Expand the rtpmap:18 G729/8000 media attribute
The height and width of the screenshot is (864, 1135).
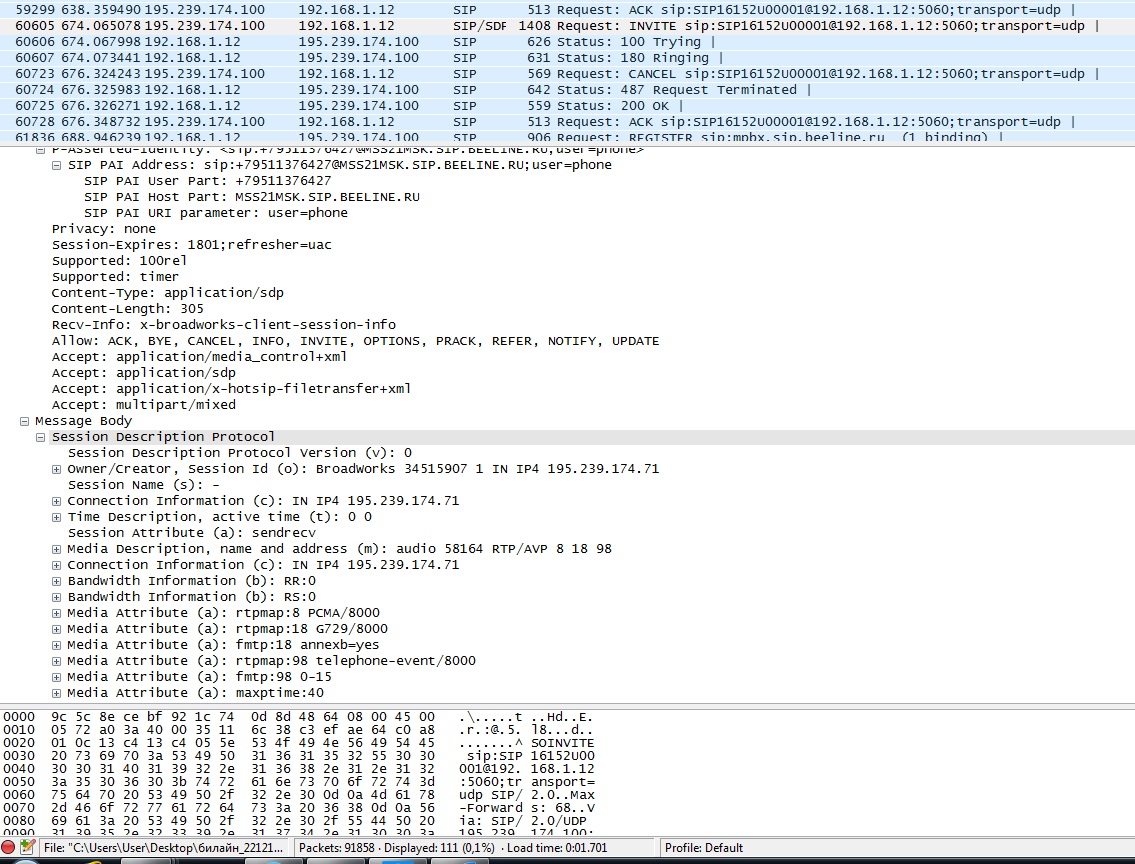point(57,629)
